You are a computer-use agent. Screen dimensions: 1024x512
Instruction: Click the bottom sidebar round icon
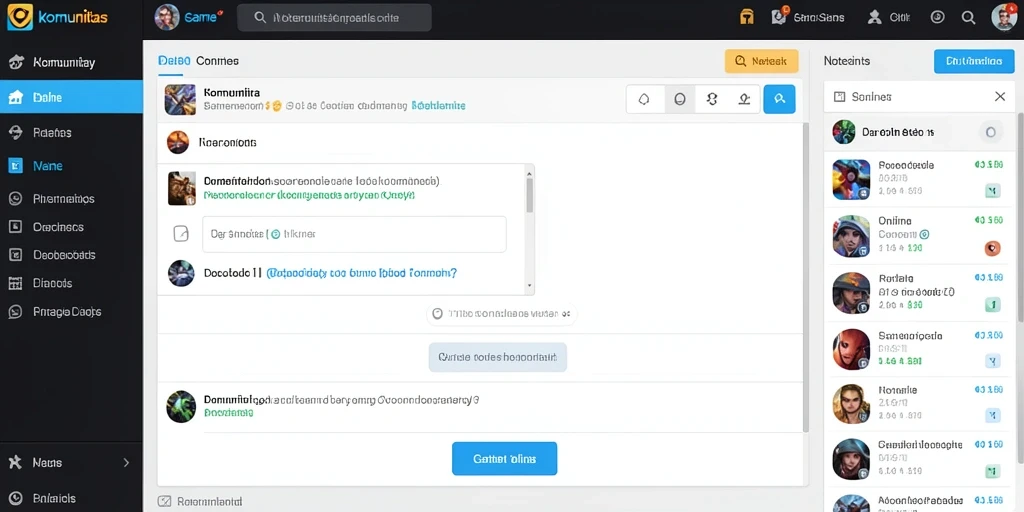click(16, 498)
